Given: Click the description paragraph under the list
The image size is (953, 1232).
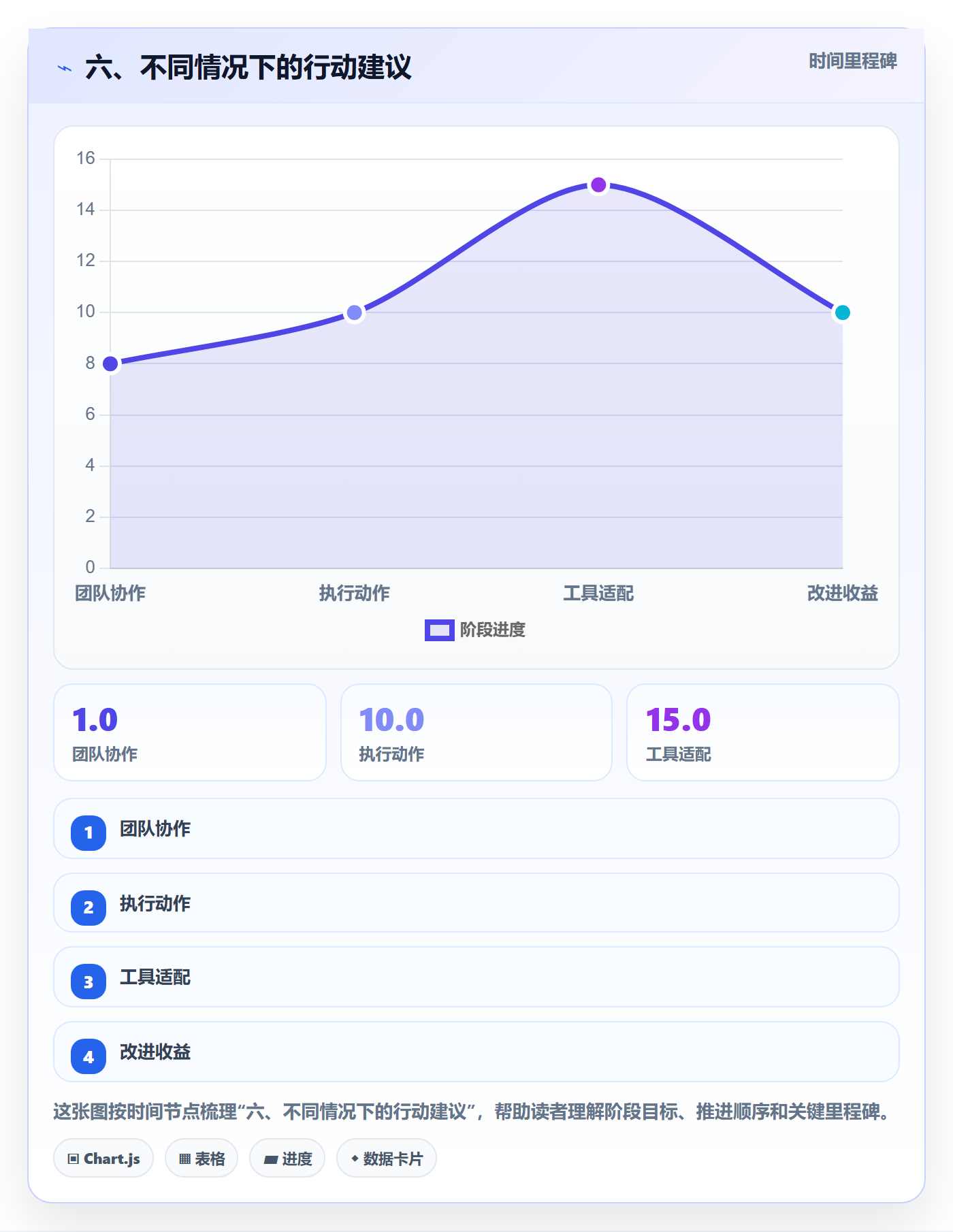Looking at the screenshot, I should (472, 1112).
